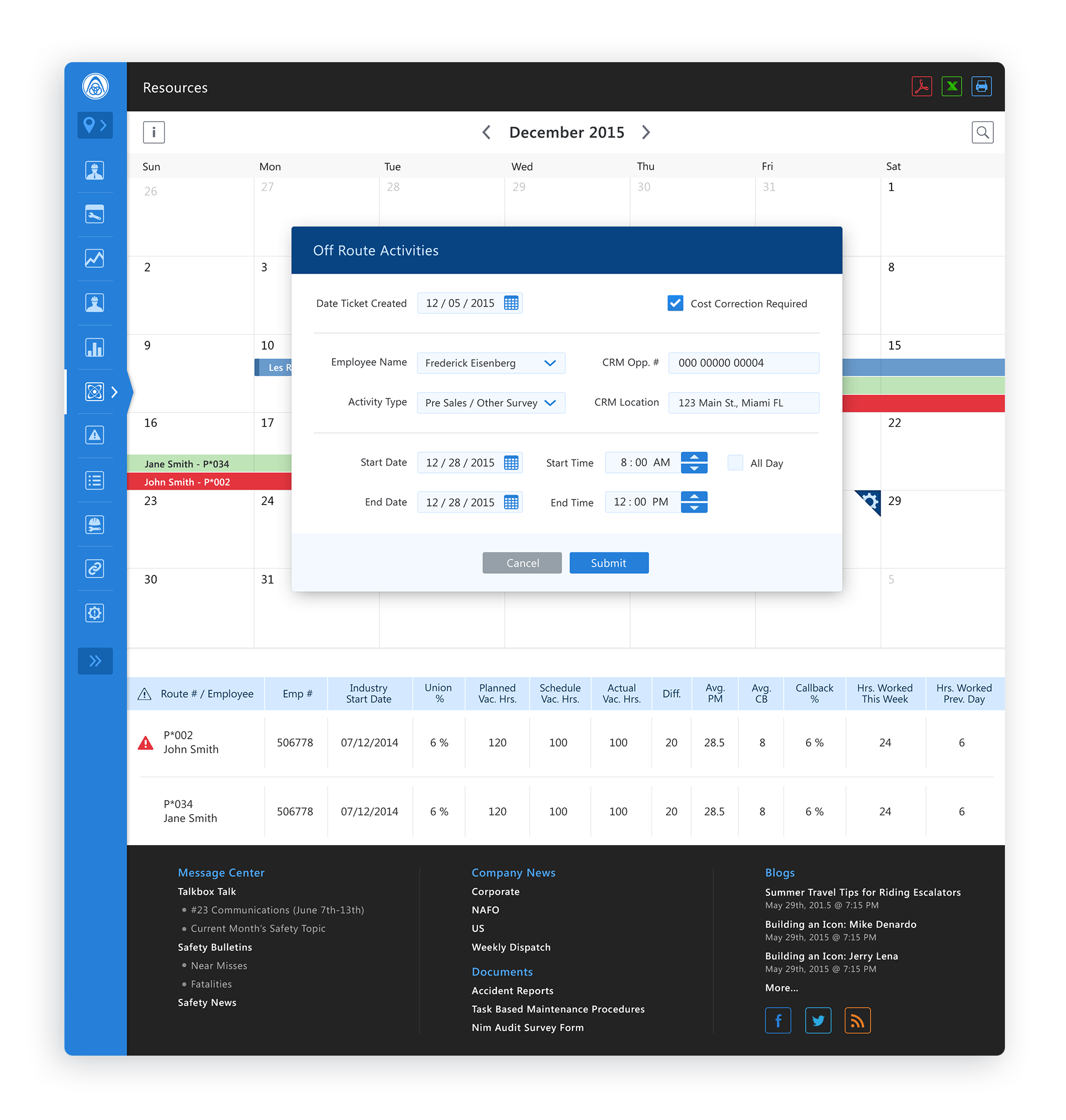The width and height of the screenshot is (1066, 1120).
Task: Open Facebook social icon in footer
Action: 778,1021
